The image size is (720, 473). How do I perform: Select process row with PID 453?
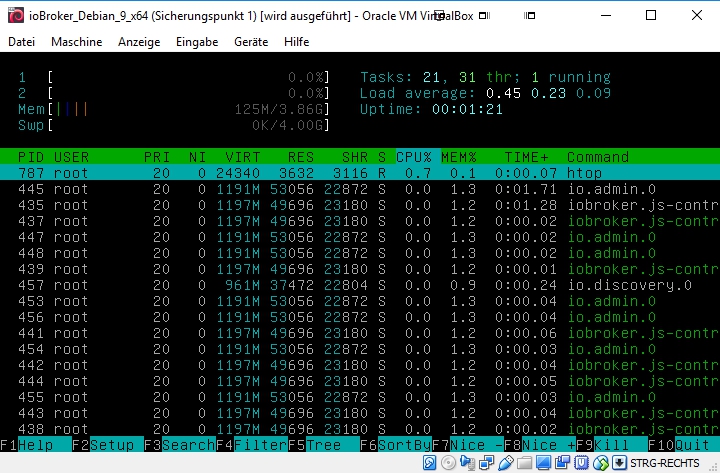[360, 301]
